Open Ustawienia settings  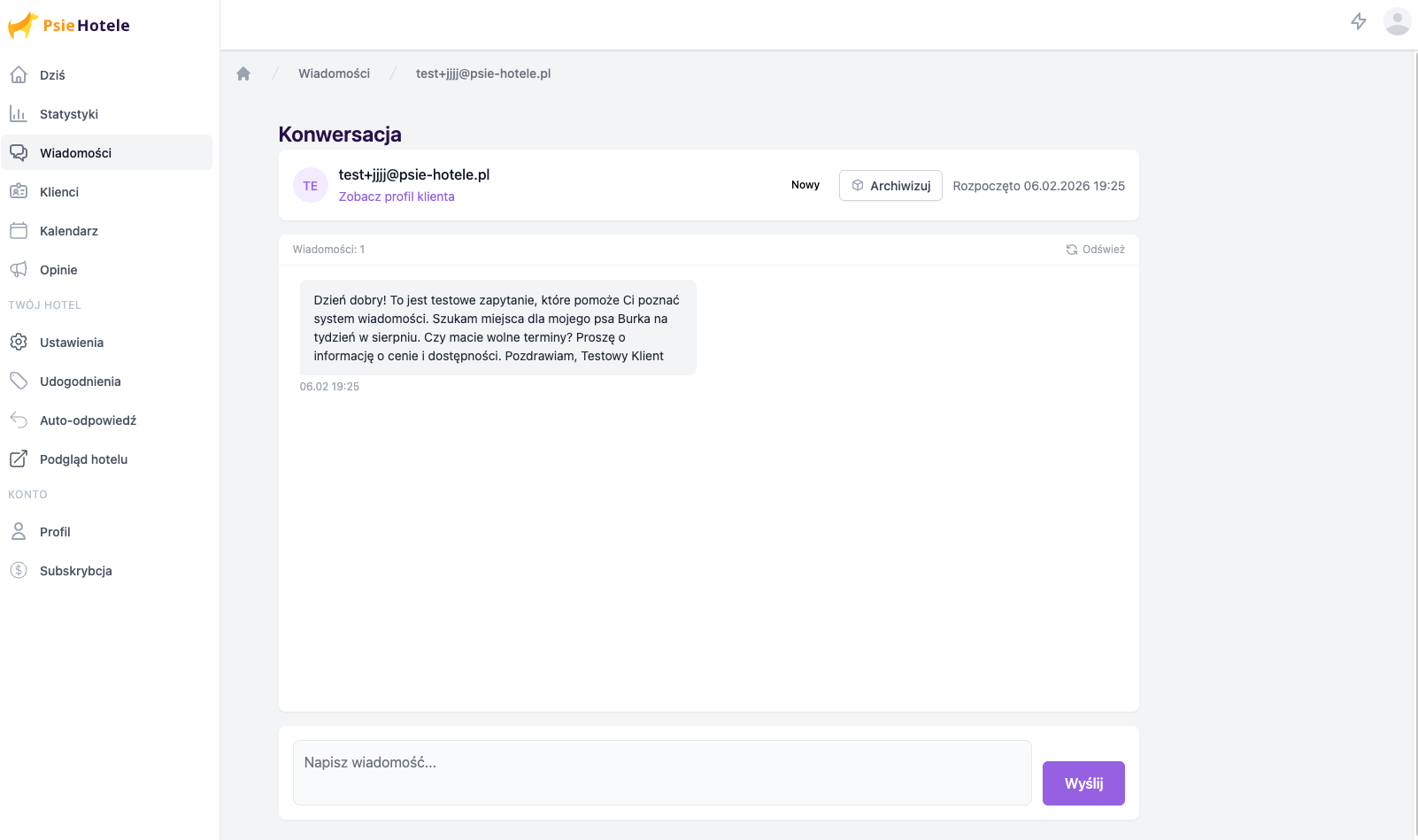pos(72,343)
